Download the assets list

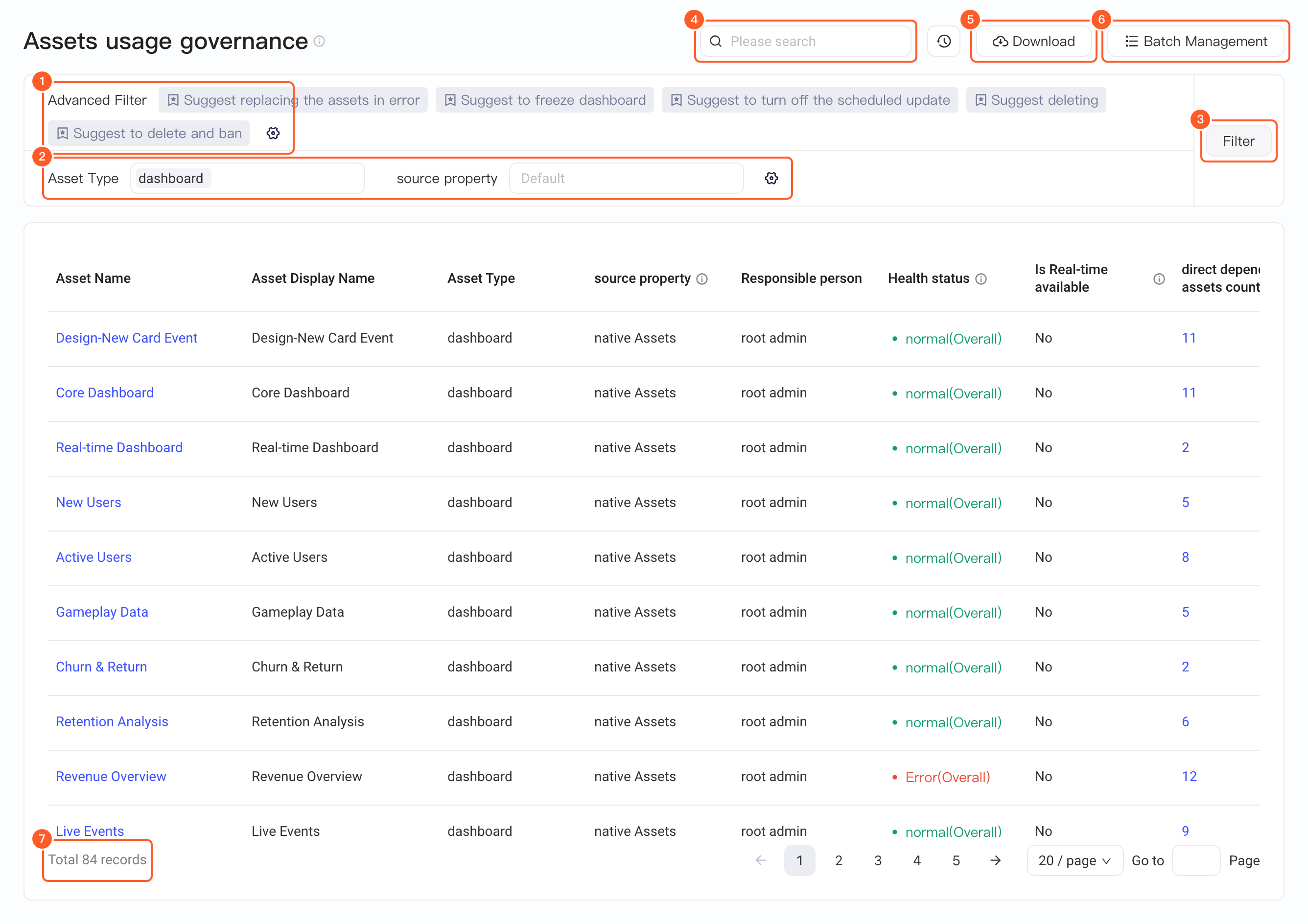click(1033, 42)
